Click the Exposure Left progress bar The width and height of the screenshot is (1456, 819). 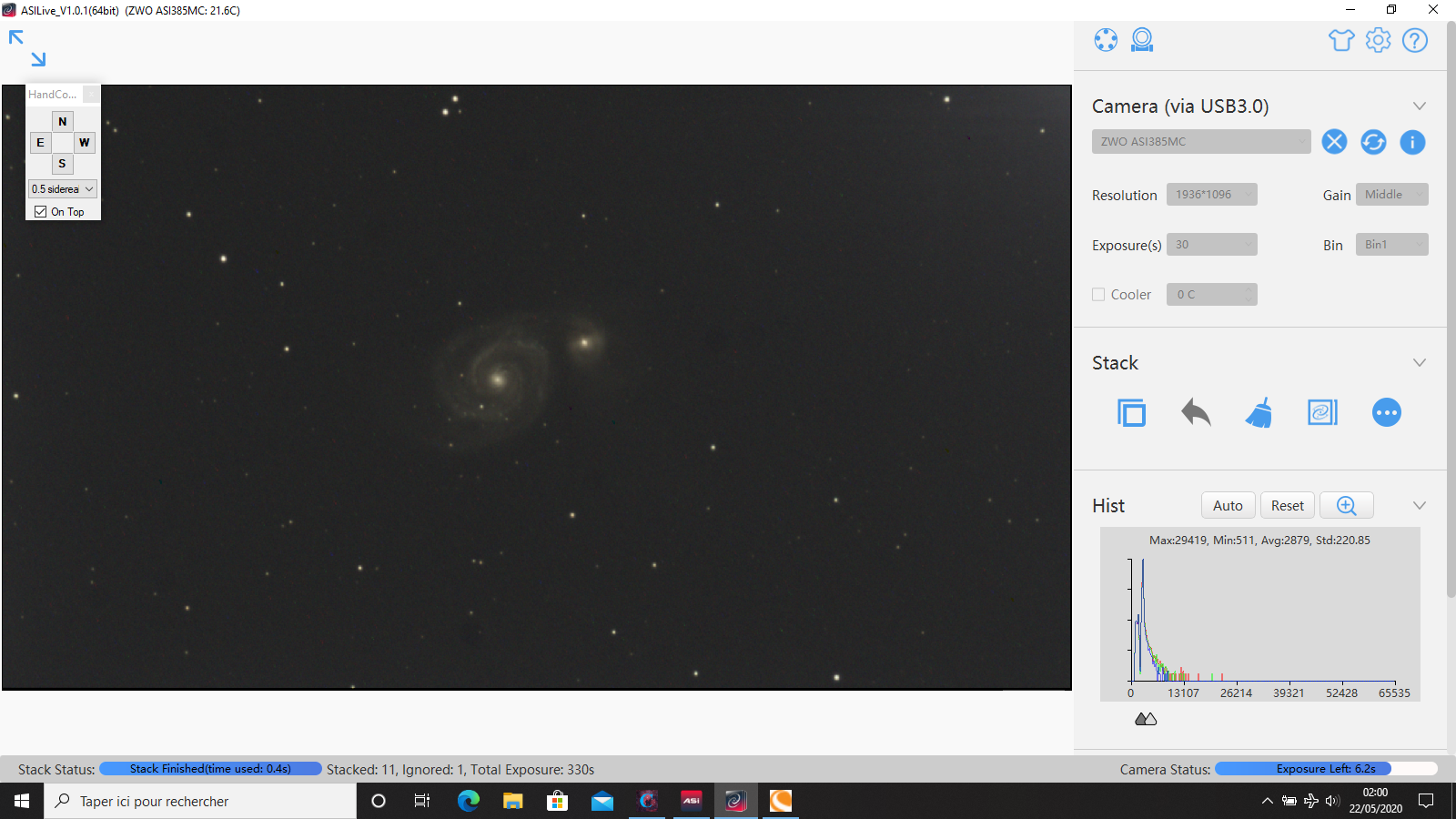pyautogui.click(x=1326, y=769)
